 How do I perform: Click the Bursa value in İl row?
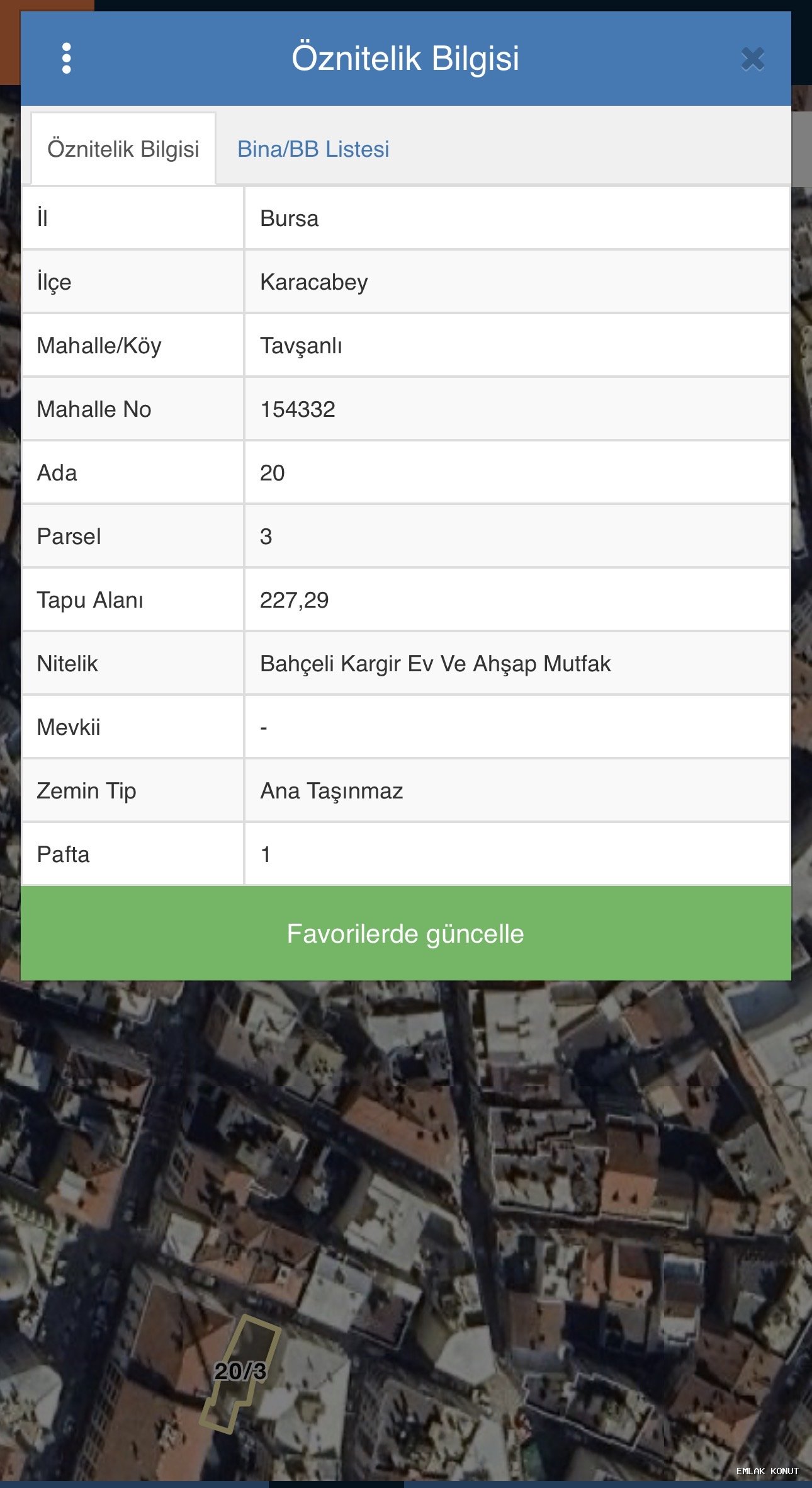pos(289,219)
